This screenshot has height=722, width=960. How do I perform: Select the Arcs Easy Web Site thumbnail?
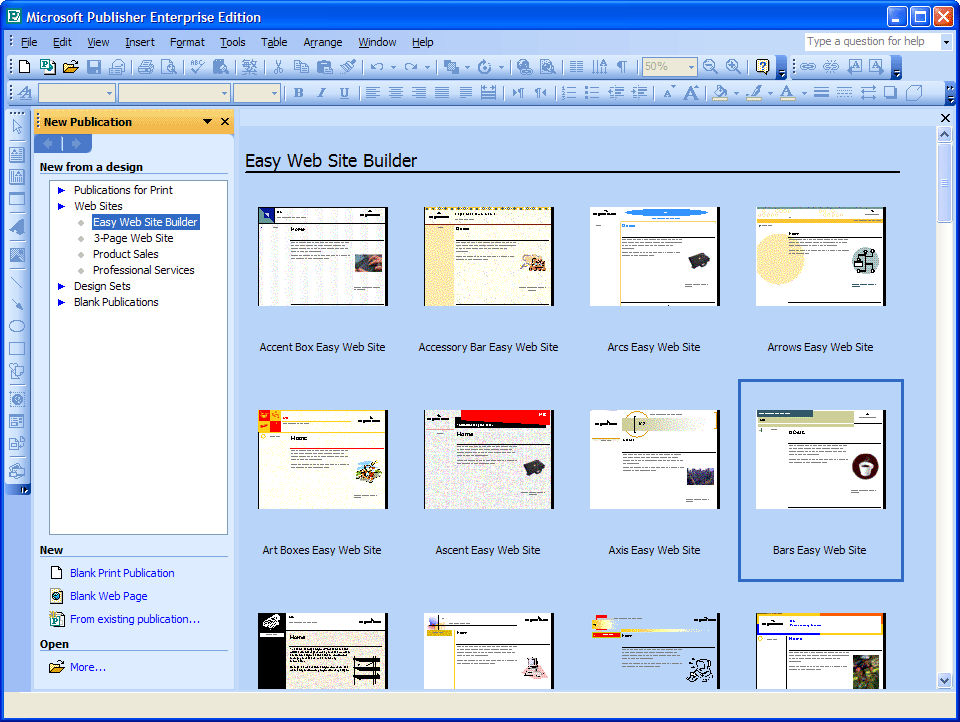tap(654, 256)
